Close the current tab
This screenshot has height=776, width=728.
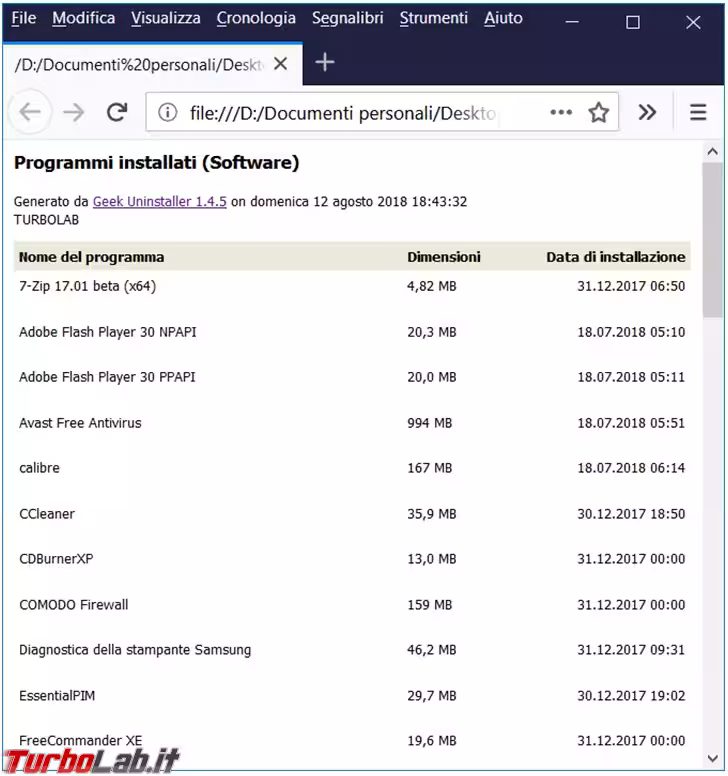[x=280, y=64]
